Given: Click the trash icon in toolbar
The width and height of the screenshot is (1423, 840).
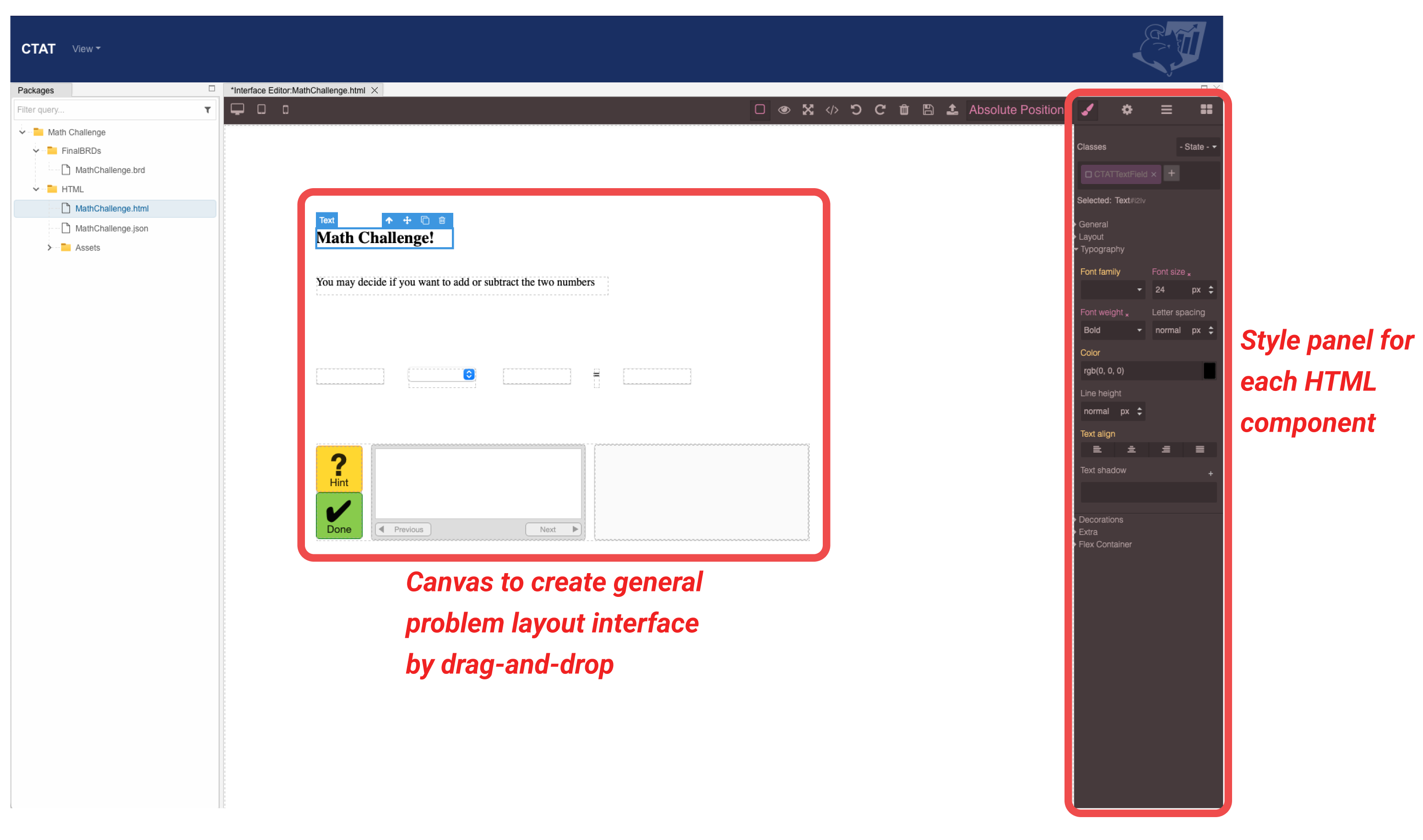Looking at the screenshot, I should pos(904,110).
